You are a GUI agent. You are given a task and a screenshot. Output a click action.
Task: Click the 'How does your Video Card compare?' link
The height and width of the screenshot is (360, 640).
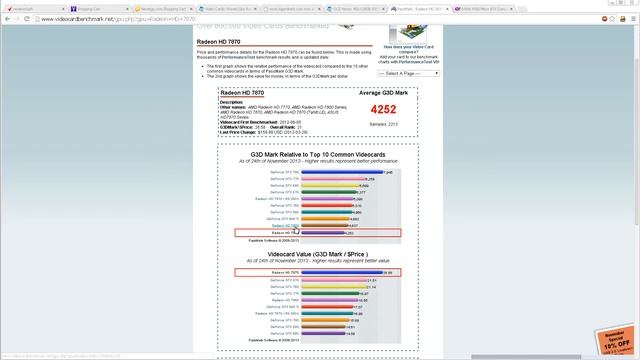click(x=409, y=49)
